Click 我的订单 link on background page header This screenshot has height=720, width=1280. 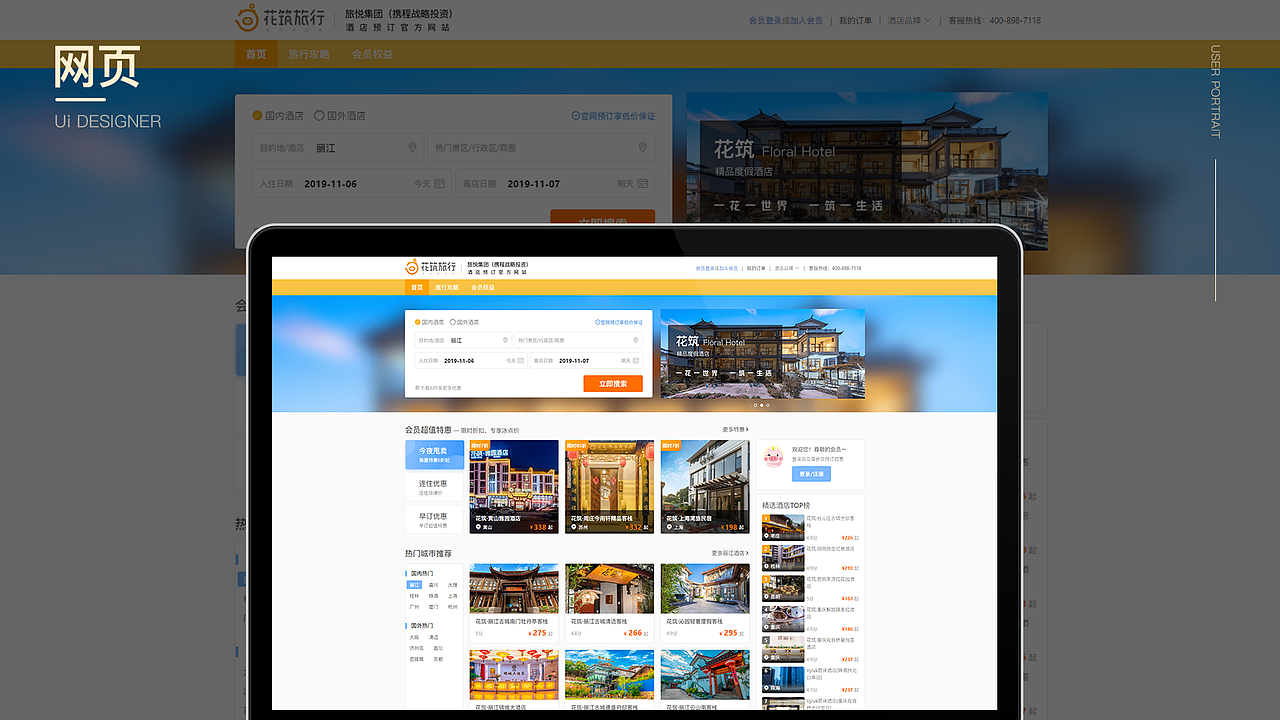(855, 20)
